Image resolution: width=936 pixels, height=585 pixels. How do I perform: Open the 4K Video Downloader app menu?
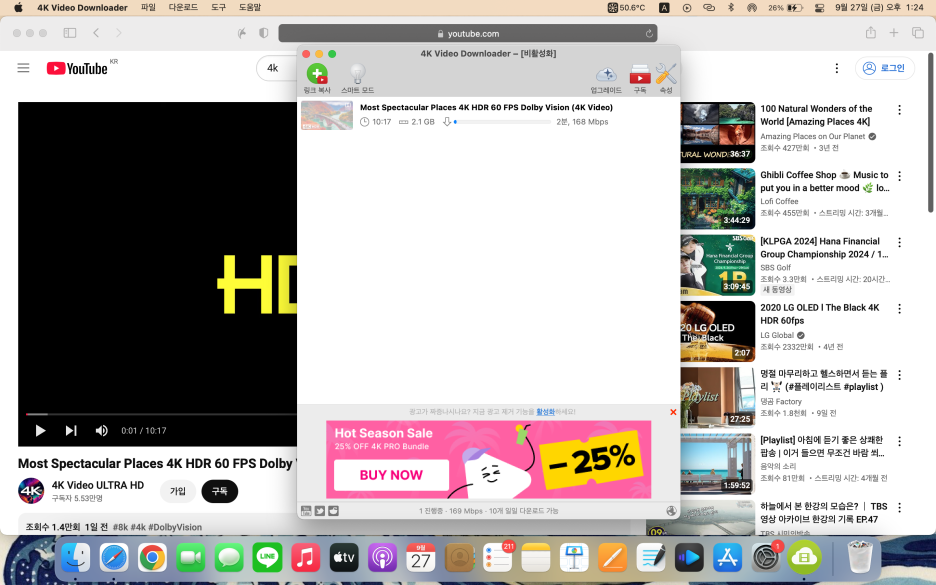click(82, 7)
